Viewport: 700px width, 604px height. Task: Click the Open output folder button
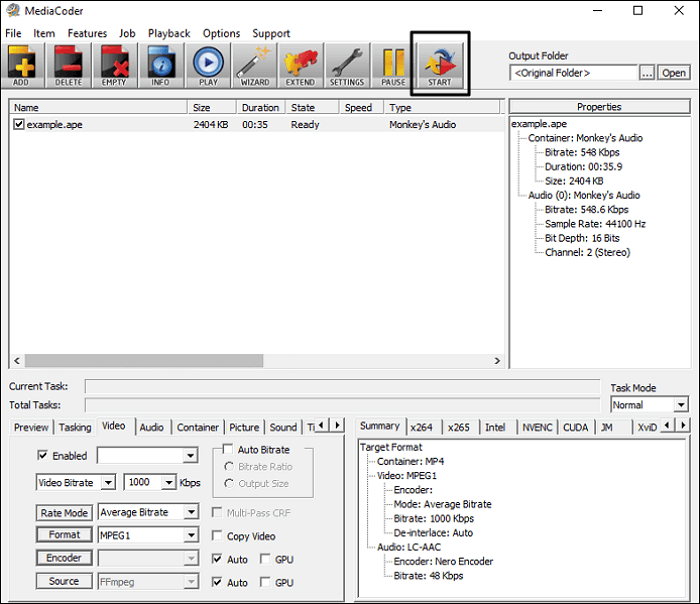(674, 73)
